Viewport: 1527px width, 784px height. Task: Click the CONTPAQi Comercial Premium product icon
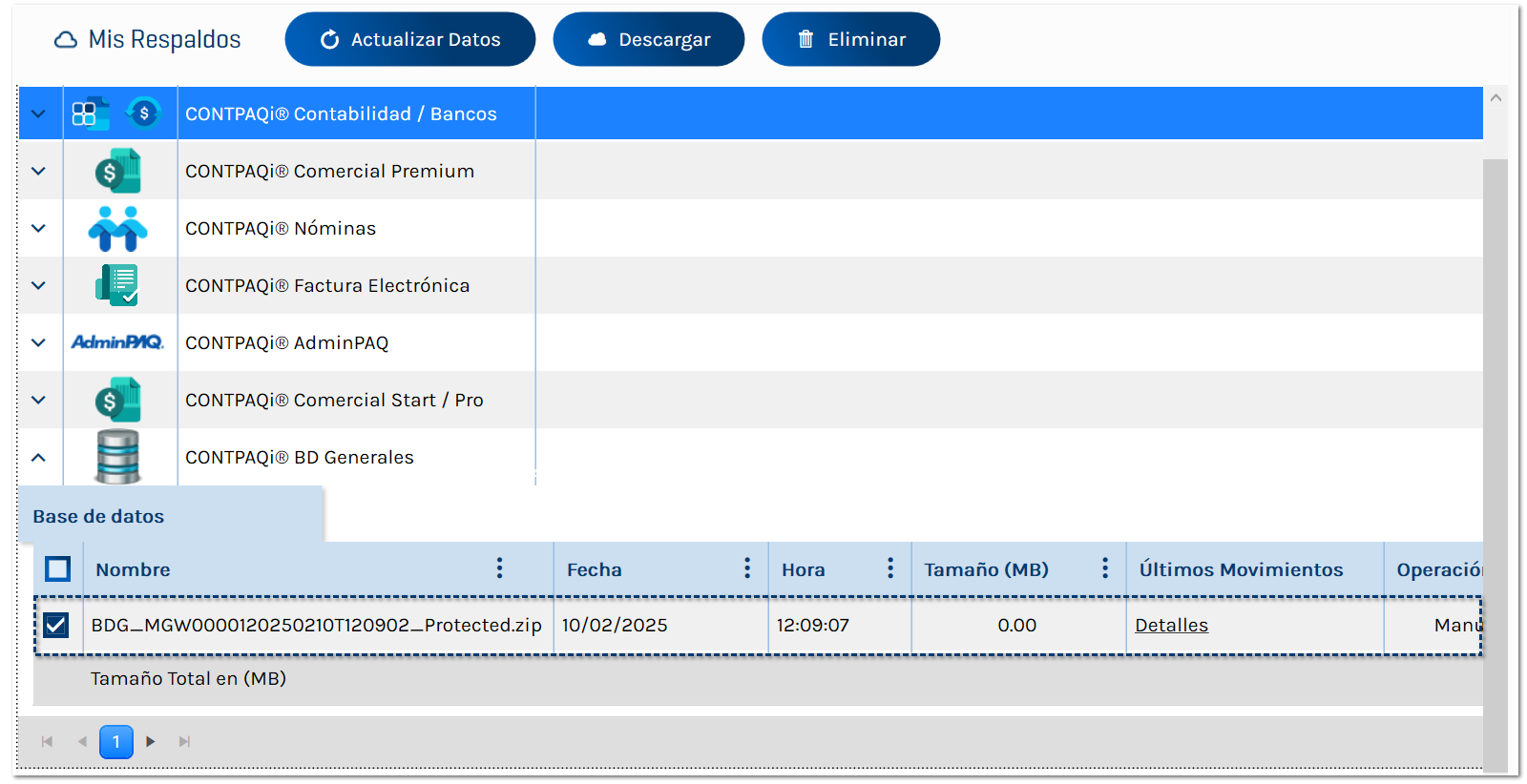click(x=118, y=172)
